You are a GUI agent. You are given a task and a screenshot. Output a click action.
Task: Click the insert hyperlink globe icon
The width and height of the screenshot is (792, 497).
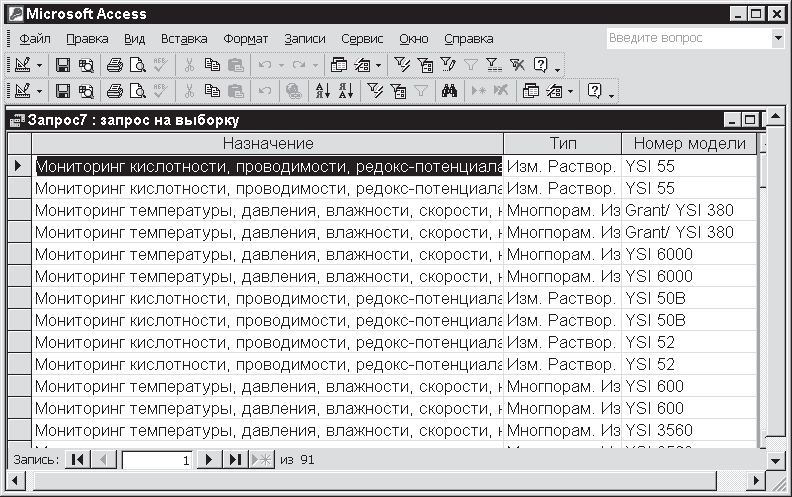pyautogui.click(x=293, y=91)
